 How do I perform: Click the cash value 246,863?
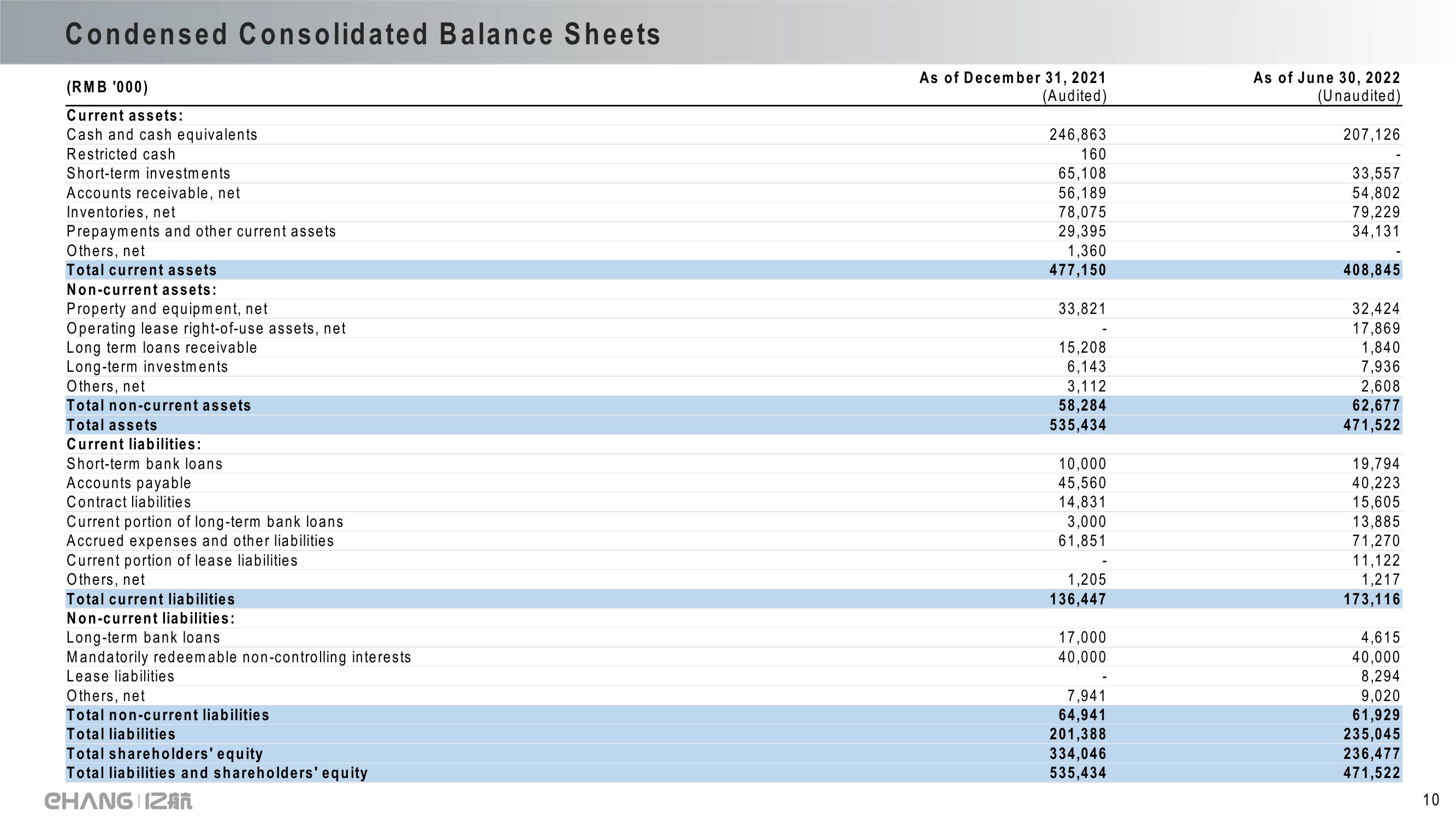(x=1078, y=134)
